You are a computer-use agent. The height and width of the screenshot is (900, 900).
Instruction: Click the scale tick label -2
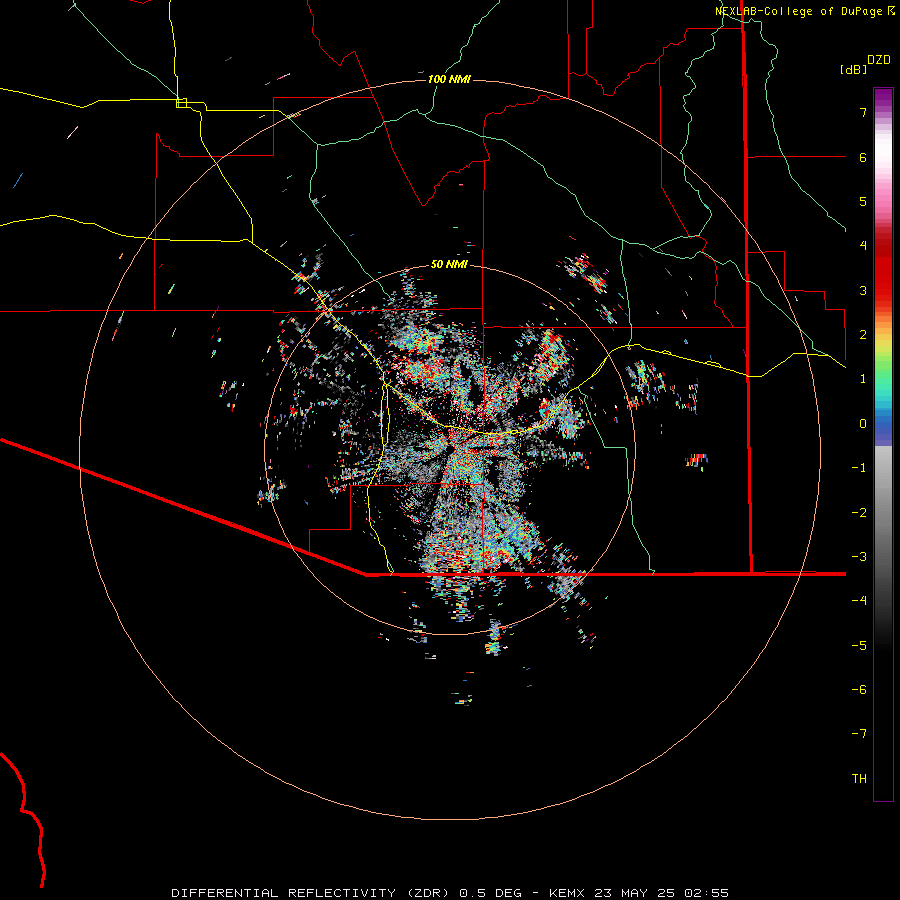pos(859,513)
